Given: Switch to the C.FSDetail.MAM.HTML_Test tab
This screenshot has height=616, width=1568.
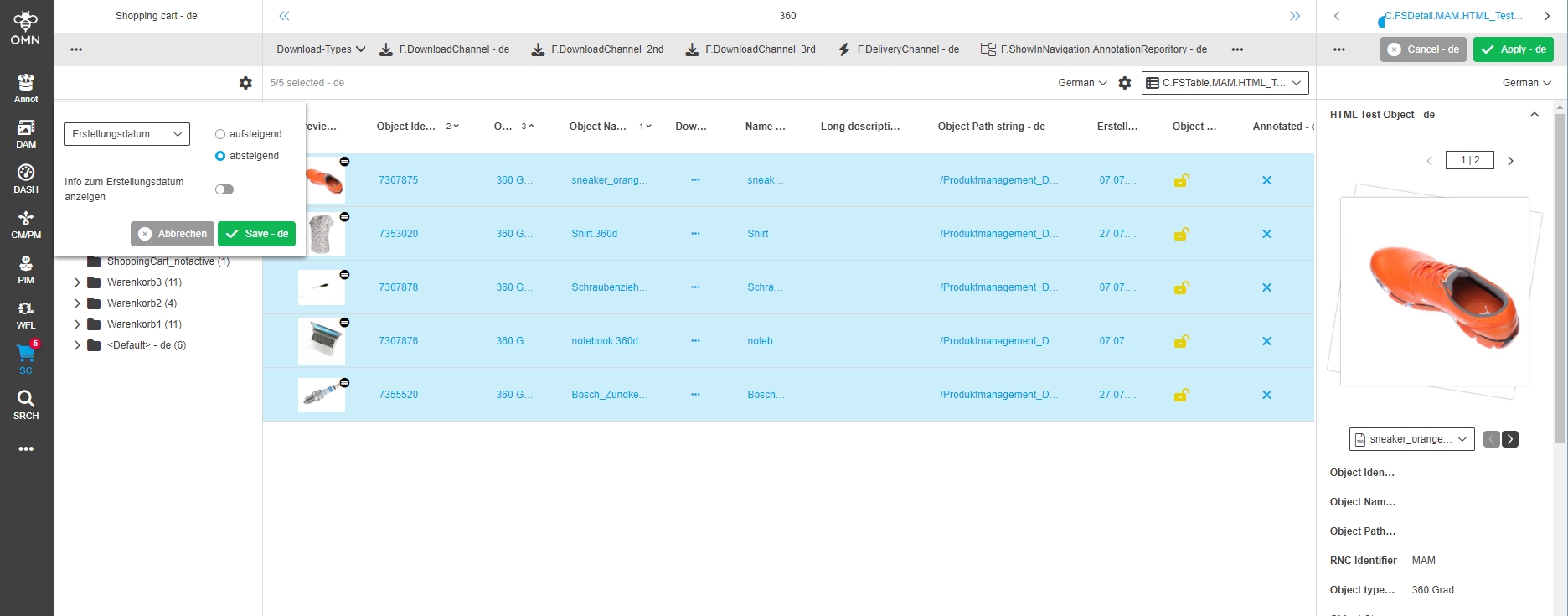Looking at the screenshot, I should click(1454, 16).
